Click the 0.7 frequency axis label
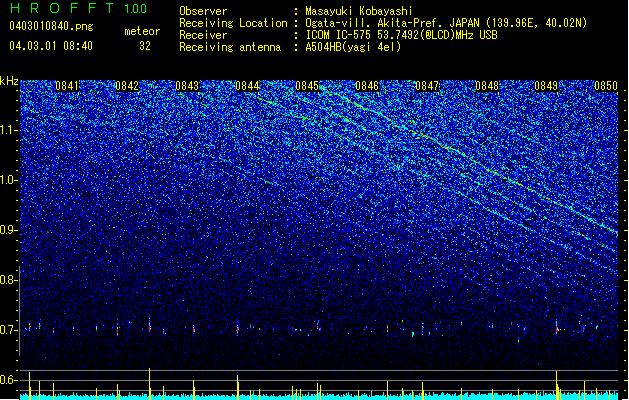 8,330
